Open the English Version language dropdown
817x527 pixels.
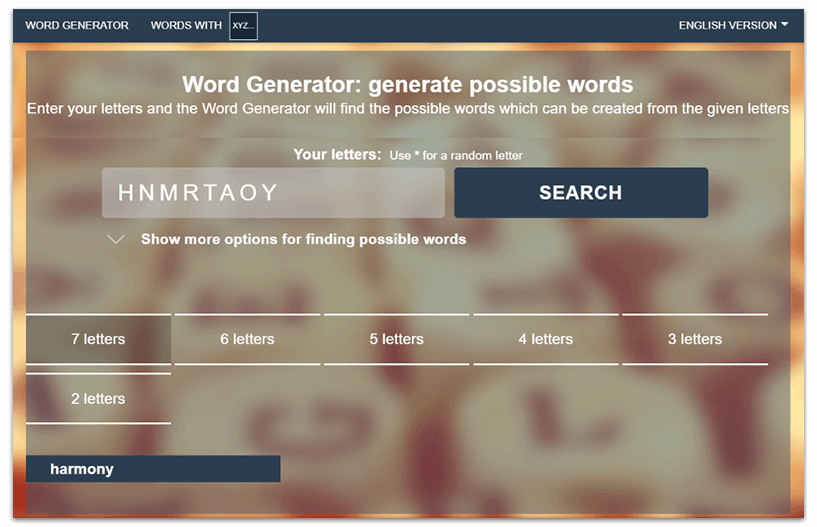tap(733, 25)
